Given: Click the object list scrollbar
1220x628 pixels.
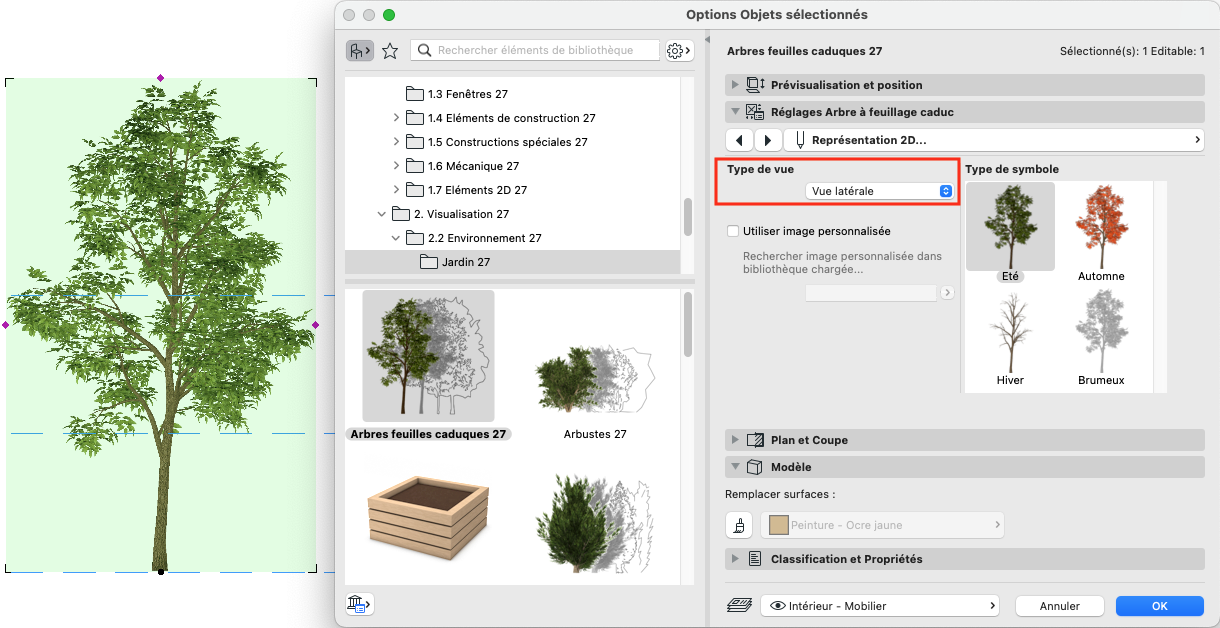Looking at the screenshot, I should [x=688, y=325].
